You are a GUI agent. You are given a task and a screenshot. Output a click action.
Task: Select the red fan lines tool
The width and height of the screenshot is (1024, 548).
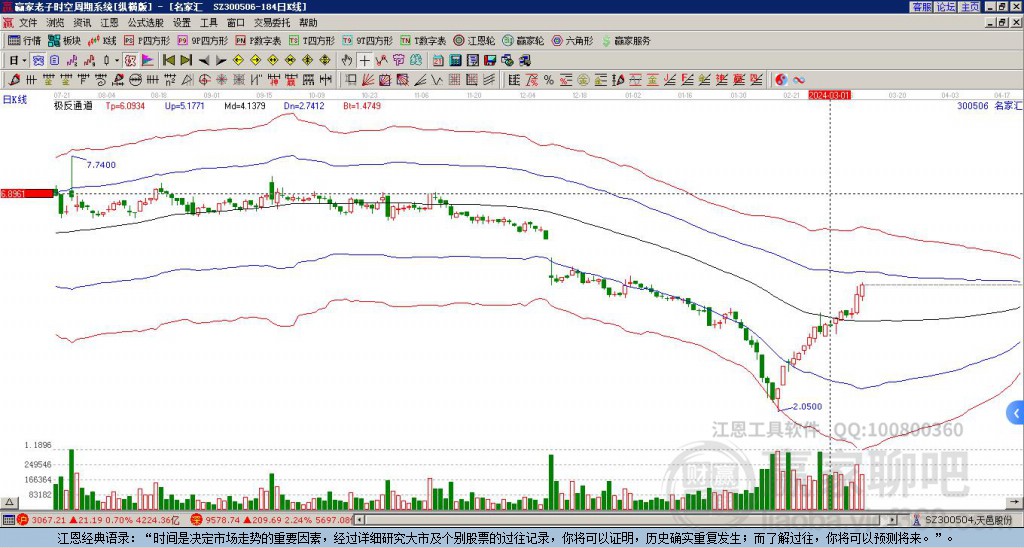[367, 80]
